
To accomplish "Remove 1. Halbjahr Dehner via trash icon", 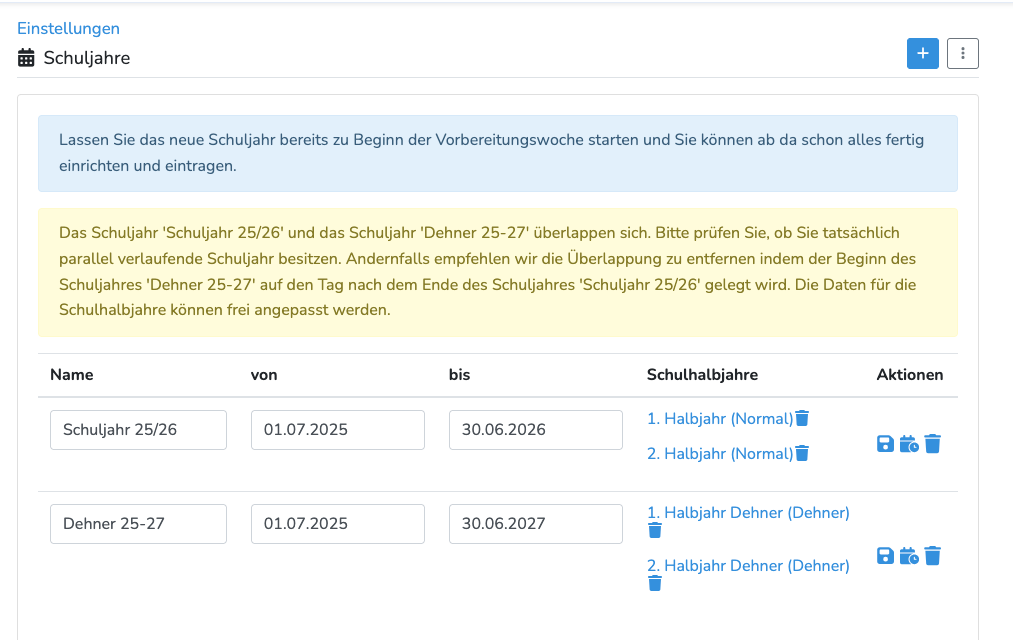I will pyautogui.click(x=655, y=531).
